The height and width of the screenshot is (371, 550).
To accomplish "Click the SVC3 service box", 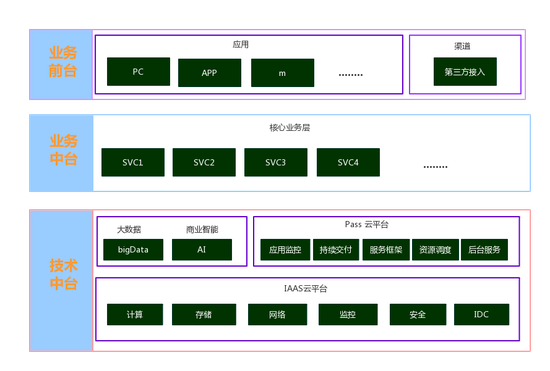I will point(276,162).
